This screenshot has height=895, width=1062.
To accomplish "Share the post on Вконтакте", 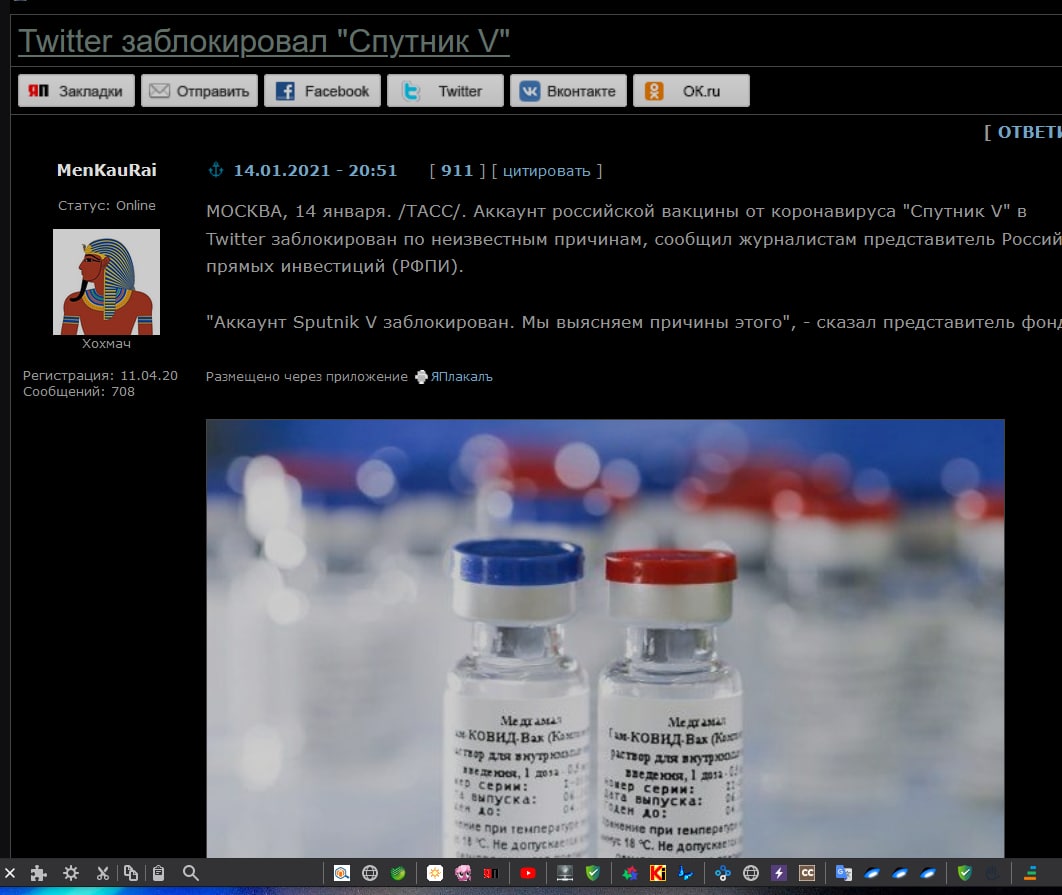I will coord(568,91).
